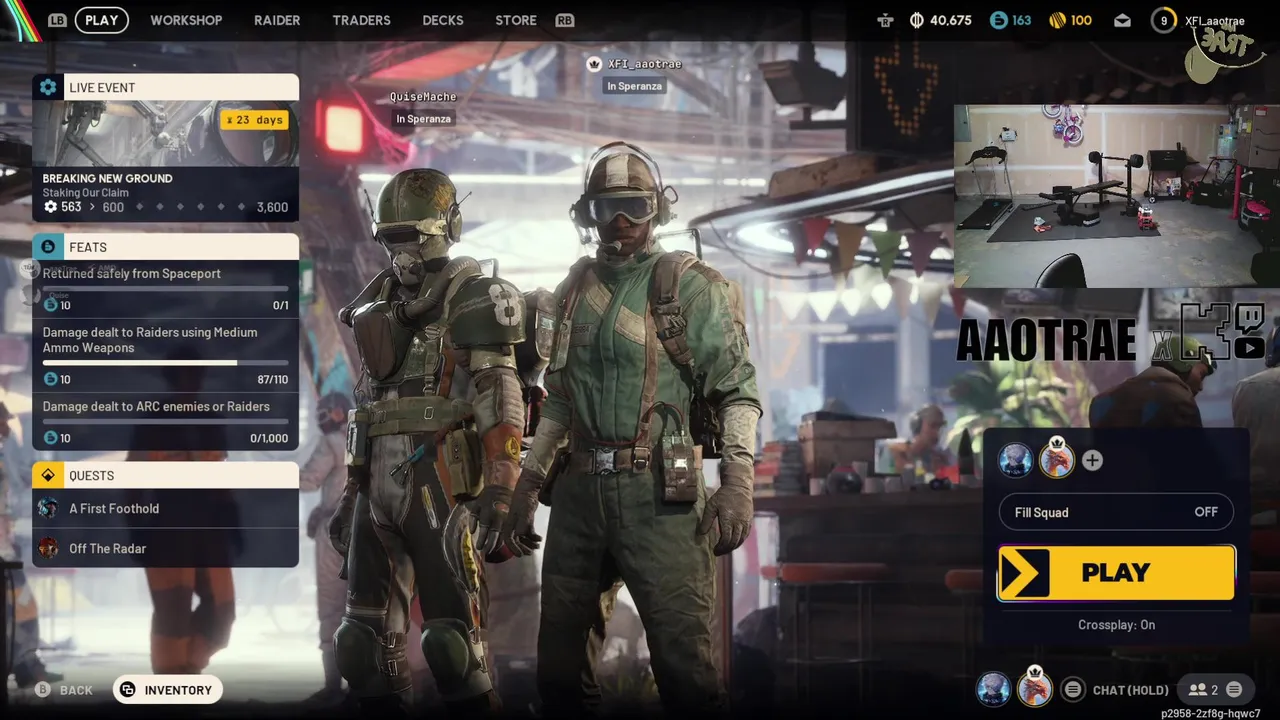The image size is (1280, 720).
Task: Toggle Fill Squad OFF switch
Action: pyautogui.click(x=1116, y=512)
